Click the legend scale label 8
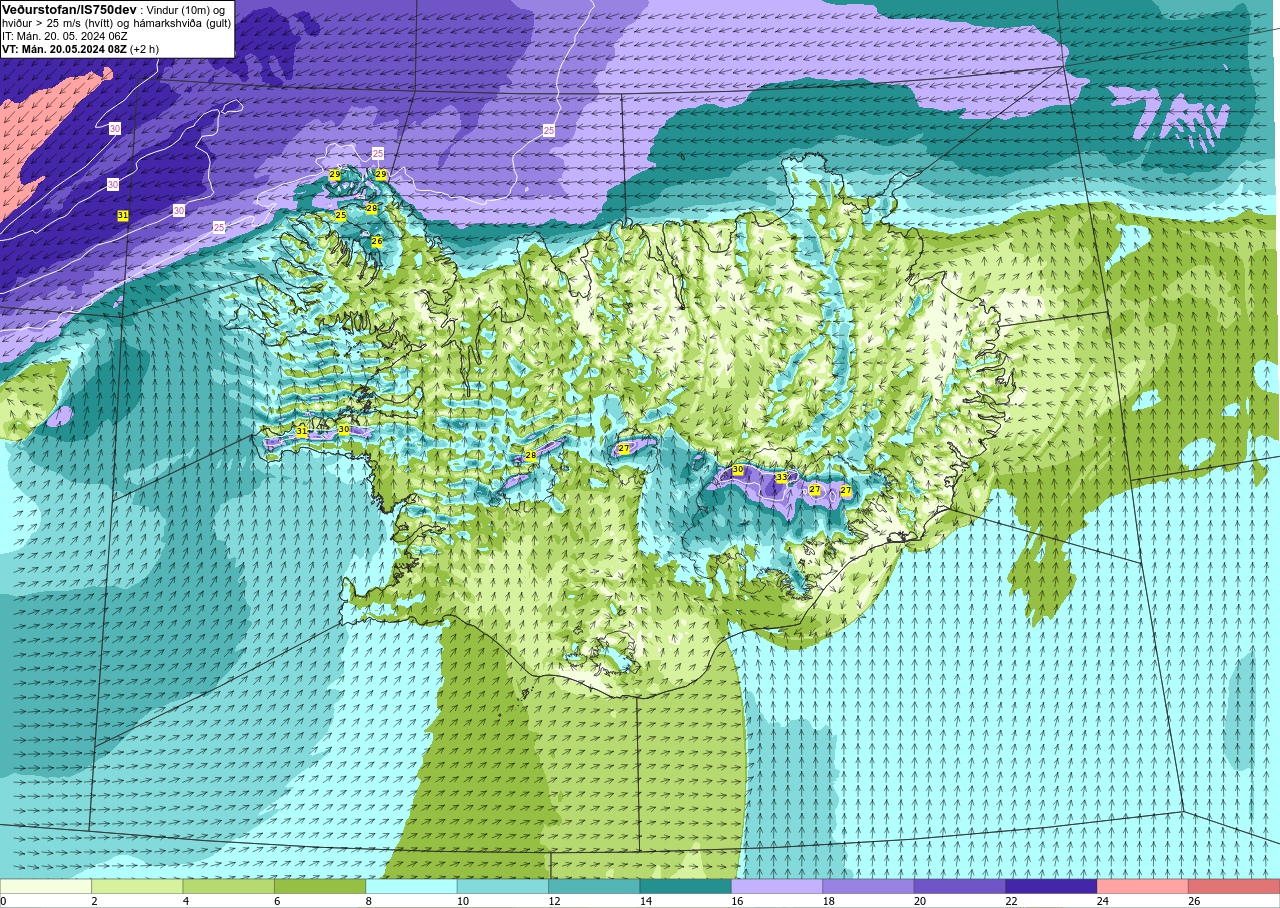This screenshot has height=908, width=1280. click(367, 901)
